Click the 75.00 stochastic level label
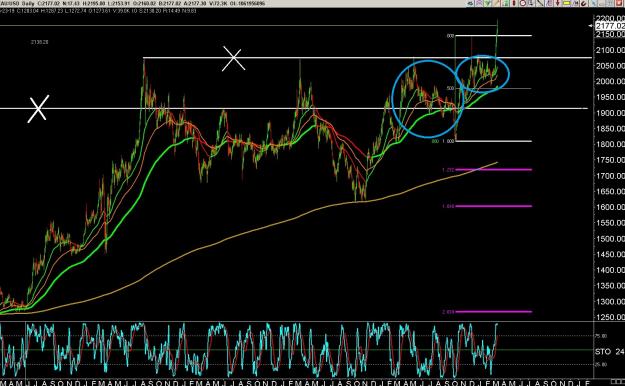Viewport: 625px width, 386px height. click(x=601, y=336)
